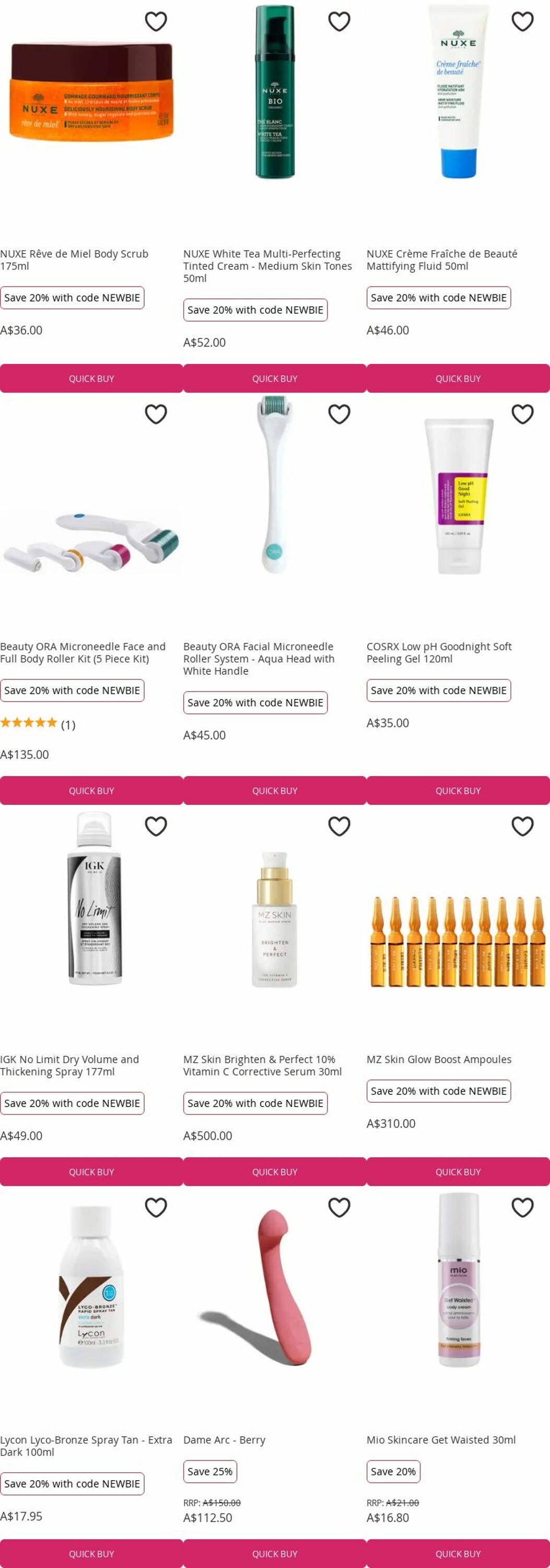Image resolution: width=550 pixels, height=1568 pixels.
Task: Save Beauty ORA 5 Piece Roller Kit to wishlist
Action: click(x=156, y=414)
